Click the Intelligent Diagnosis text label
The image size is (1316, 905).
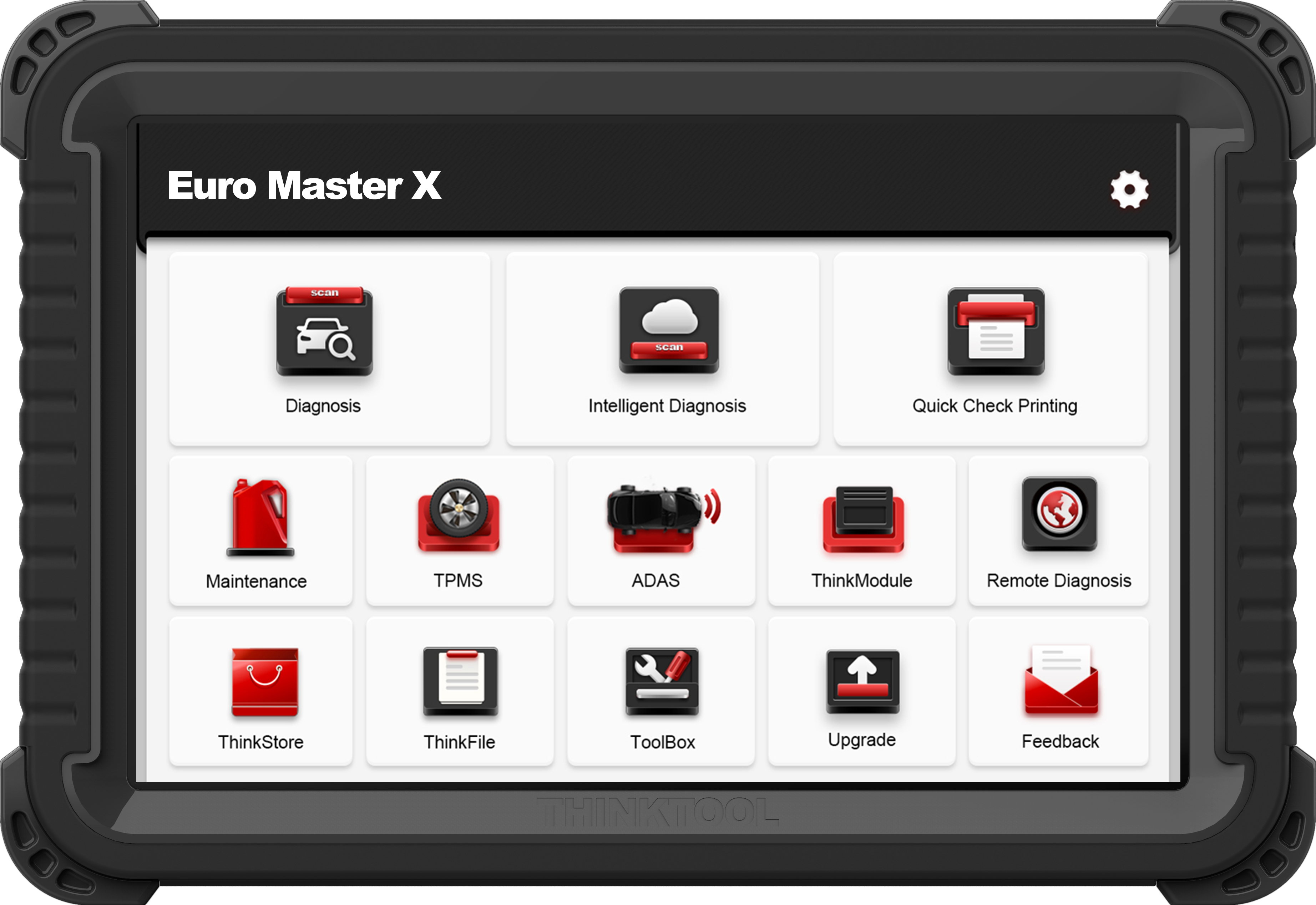click(x=667, y=406)
